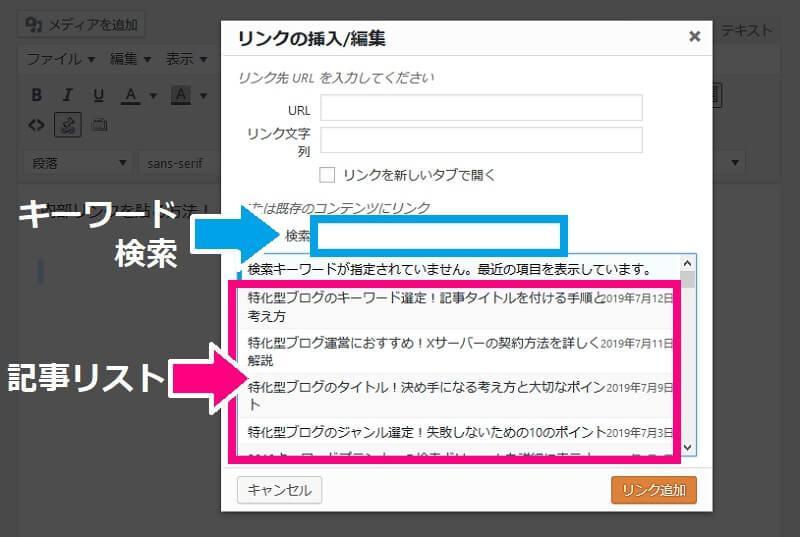Close the リンクの挿入/編集 dialog
The image size is (800, 537).
coord(694,36)
